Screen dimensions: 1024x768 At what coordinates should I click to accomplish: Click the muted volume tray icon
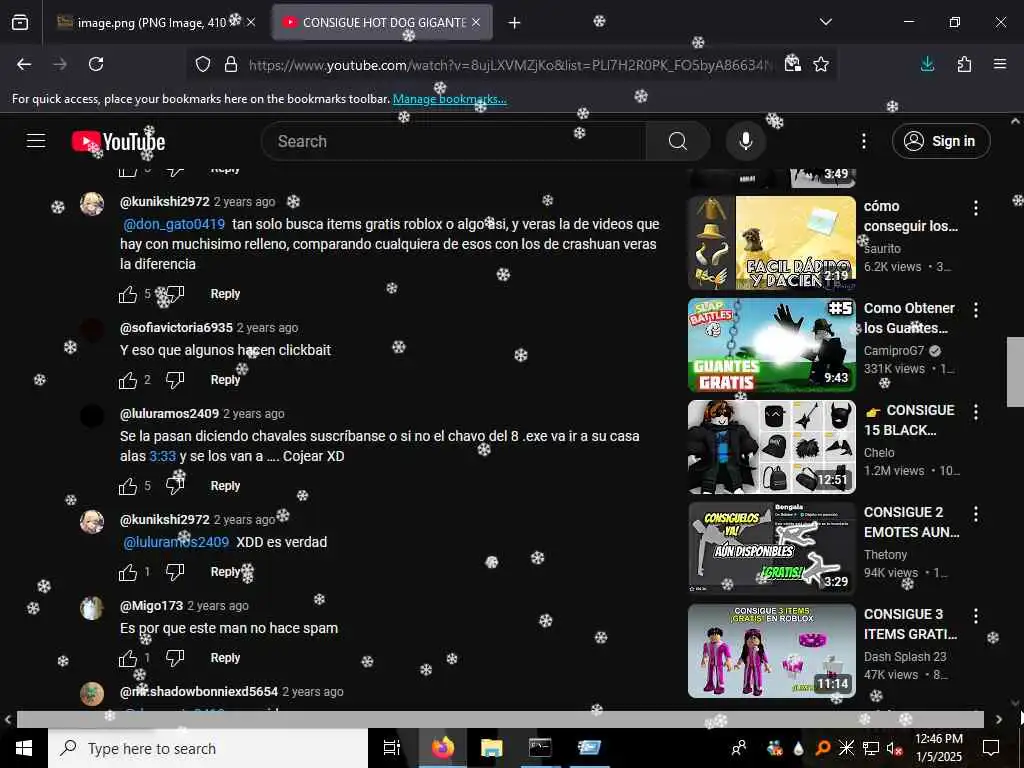click(x=892, y=748)
